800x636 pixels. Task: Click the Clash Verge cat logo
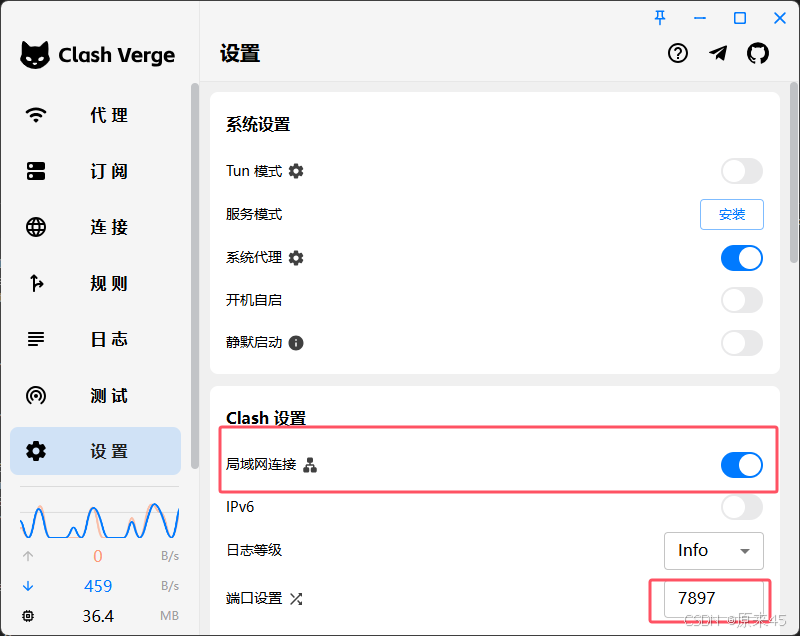(x=35, y=55)
